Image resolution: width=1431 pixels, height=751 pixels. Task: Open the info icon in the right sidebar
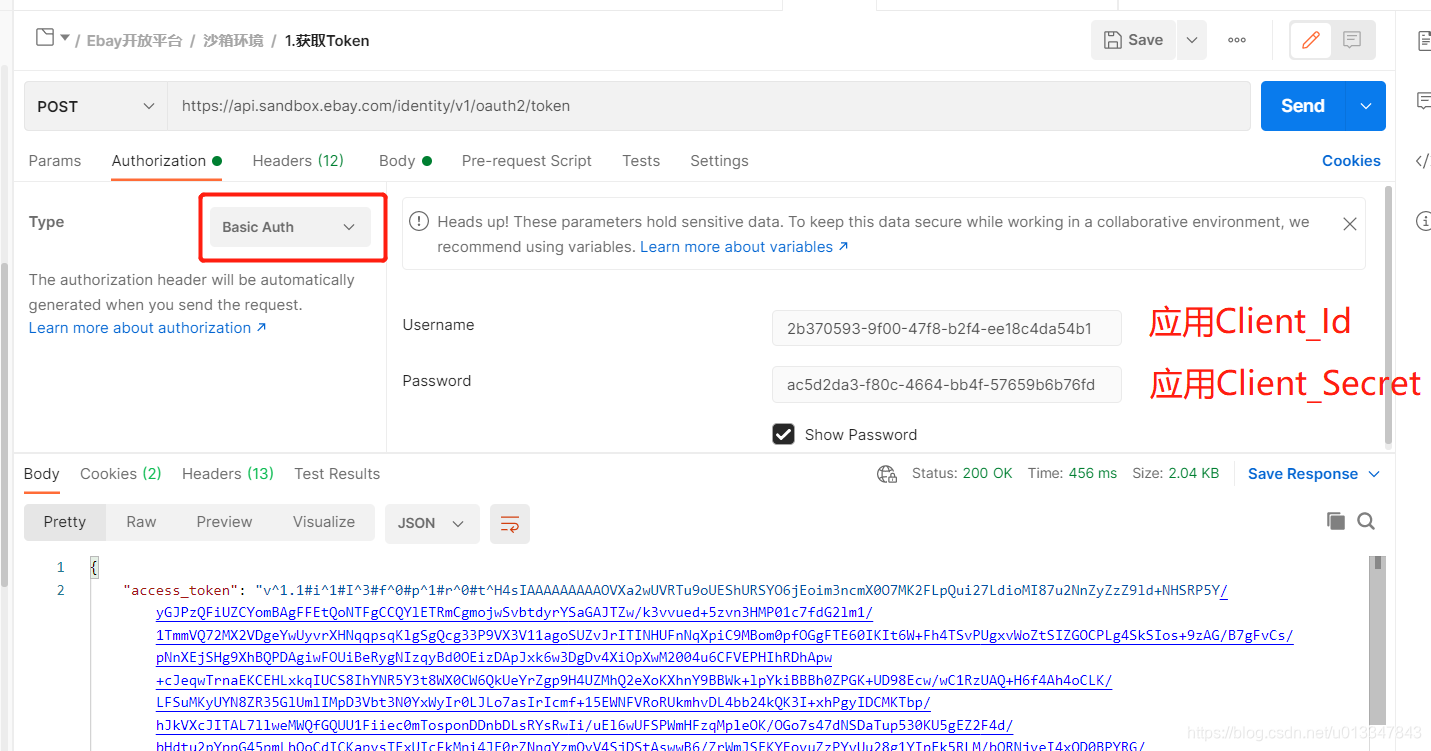click(1424, 221)
